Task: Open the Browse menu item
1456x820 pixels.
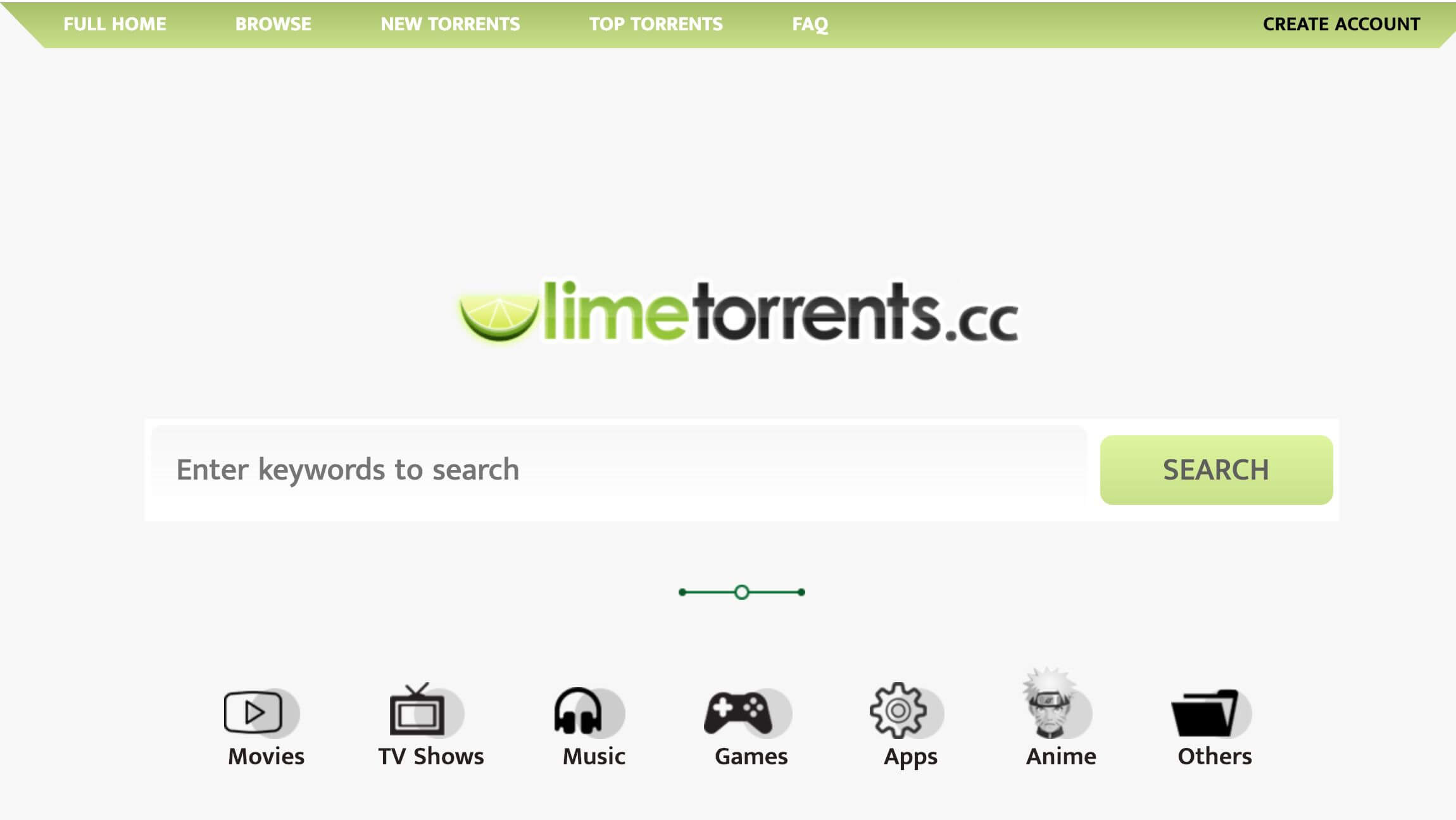Action: (273, 24)
